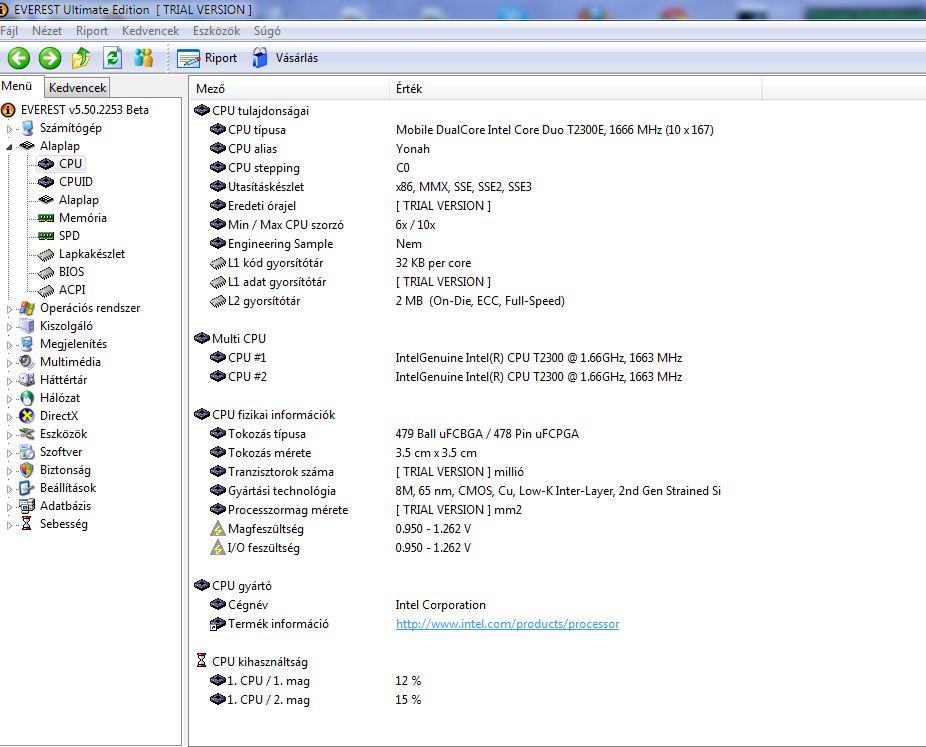Select the Számítógép computer icon
The height and width of the screenshot is (747, 926).
27,128
